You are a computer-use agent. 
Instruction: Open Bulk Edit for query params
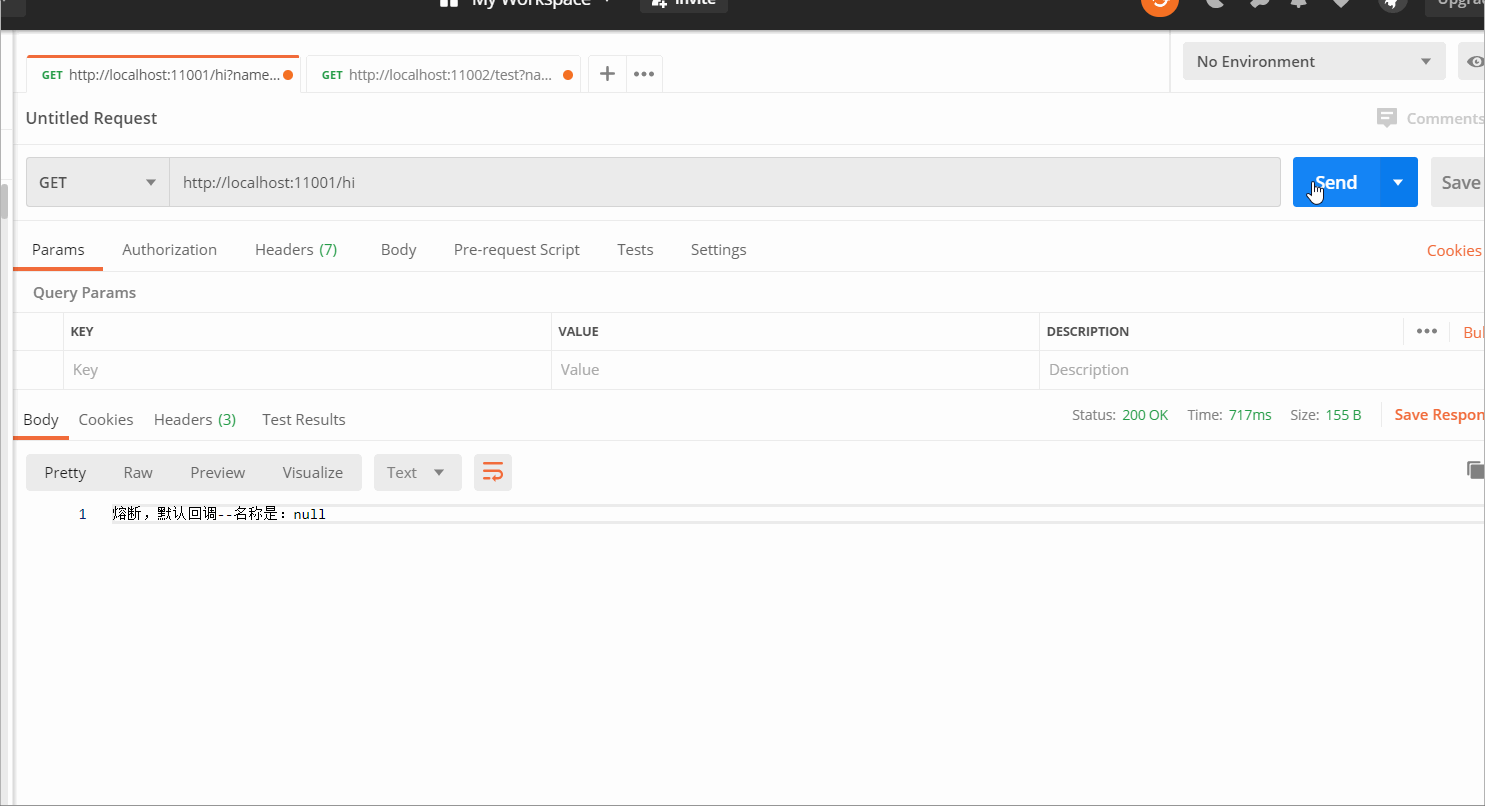(1472, 331)
